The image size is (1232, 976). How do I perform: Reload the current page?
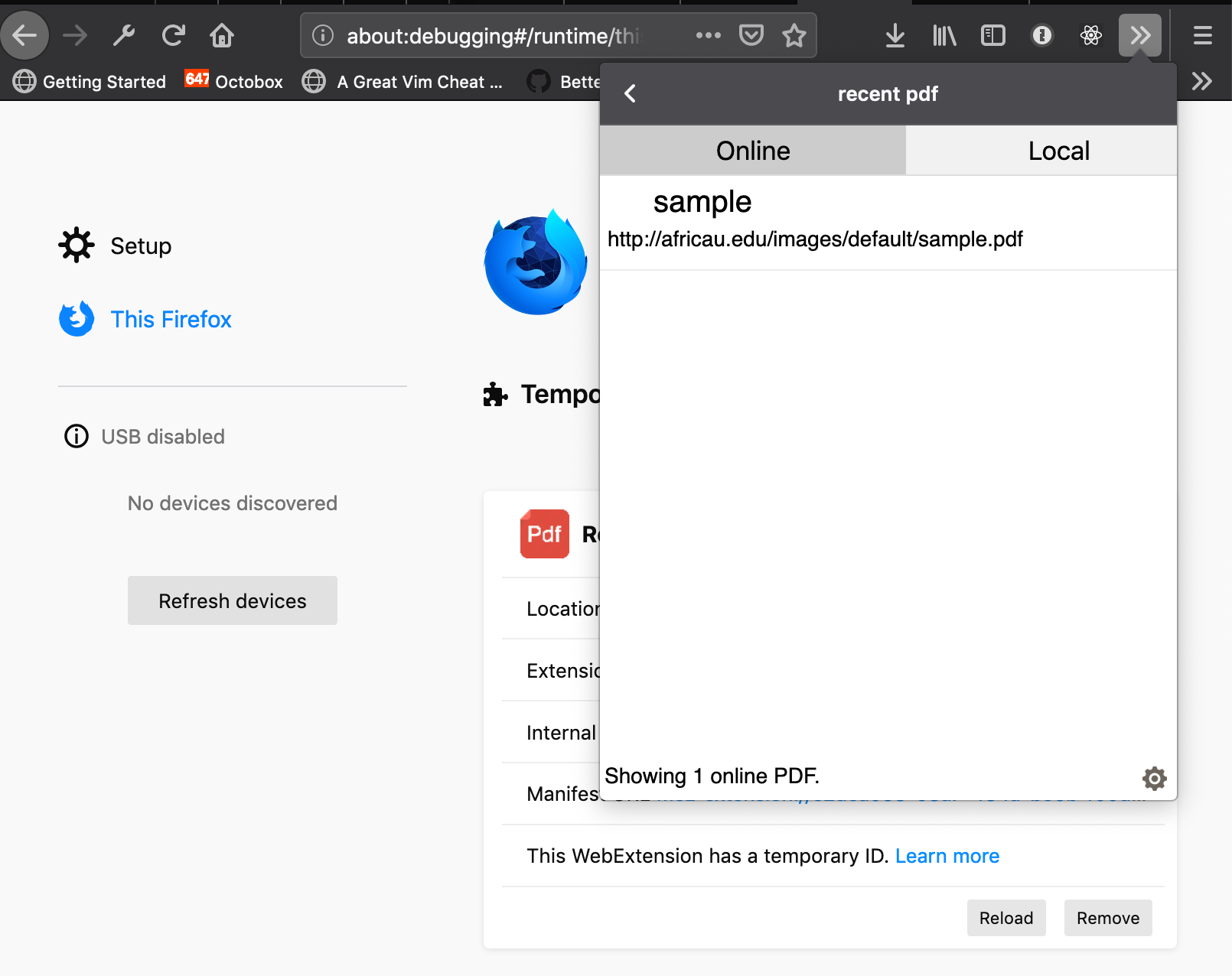click(x=174, y=35)
